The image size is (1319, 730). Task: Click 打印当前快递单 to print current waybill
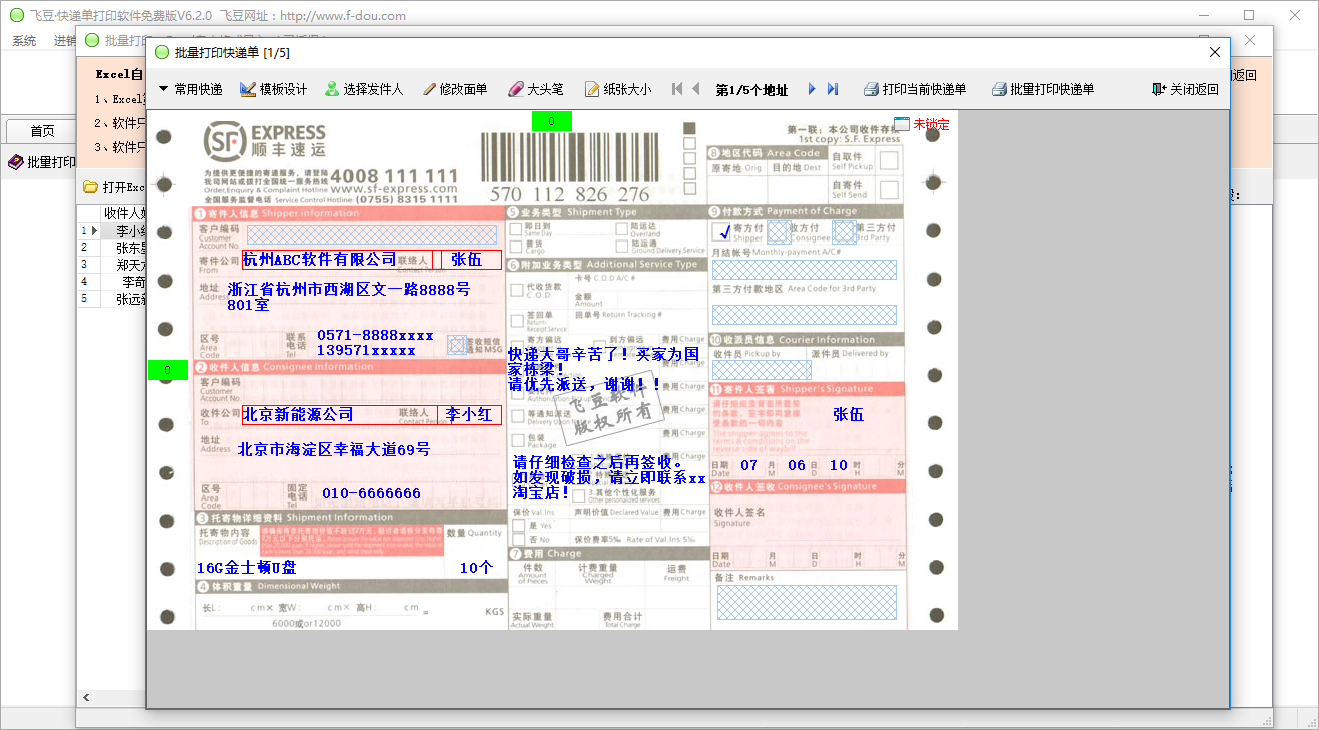(915, 89)
